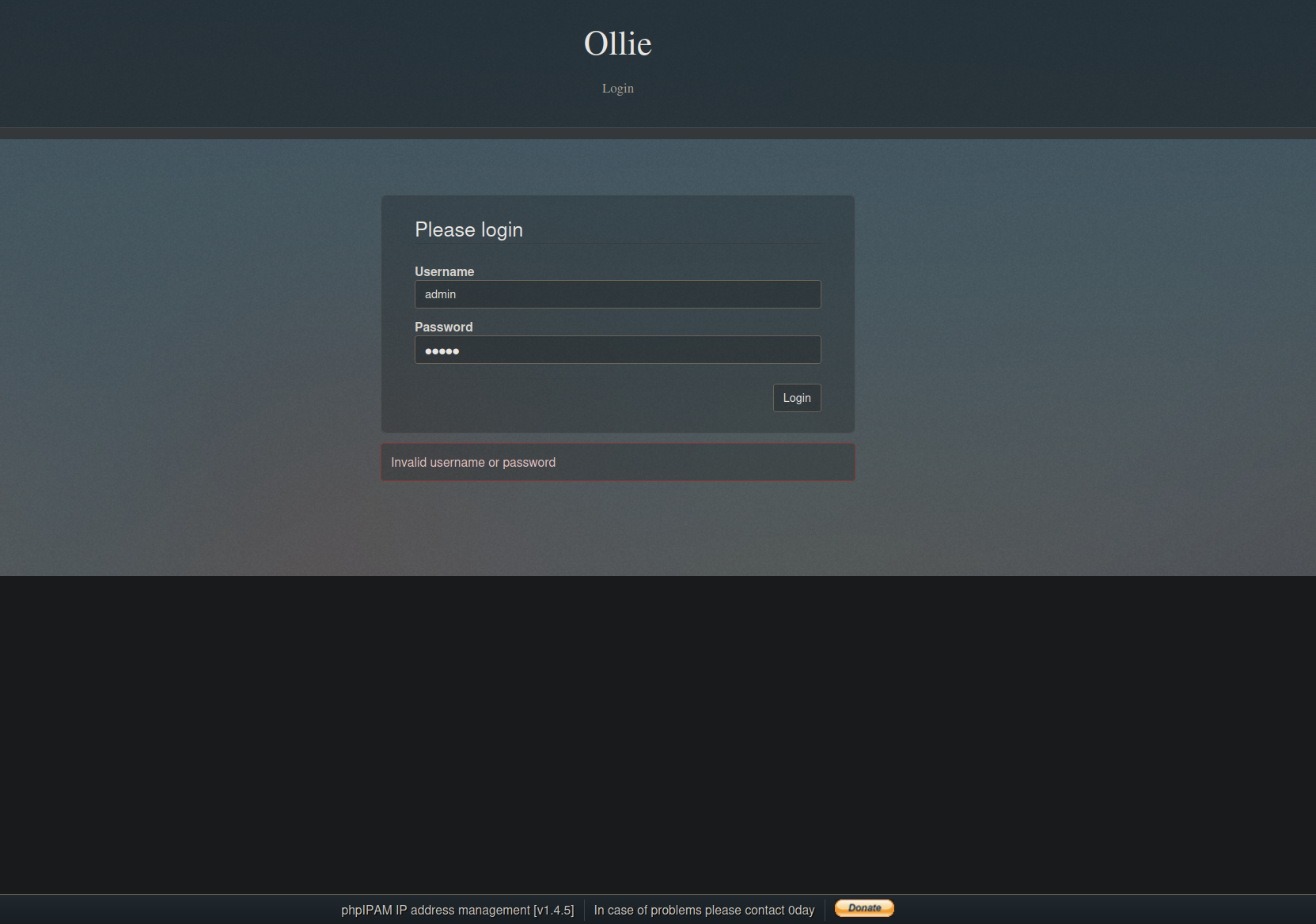Open the phpIPAM IP address management link
This screenshot has width=1316, height=924.
tap(435, 910)
